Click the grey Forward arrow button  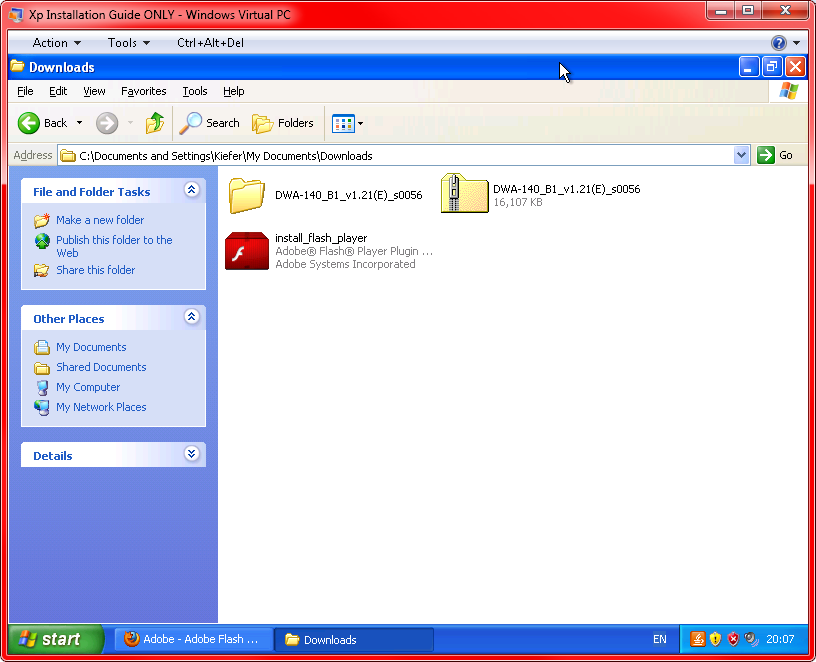point(107,123)
